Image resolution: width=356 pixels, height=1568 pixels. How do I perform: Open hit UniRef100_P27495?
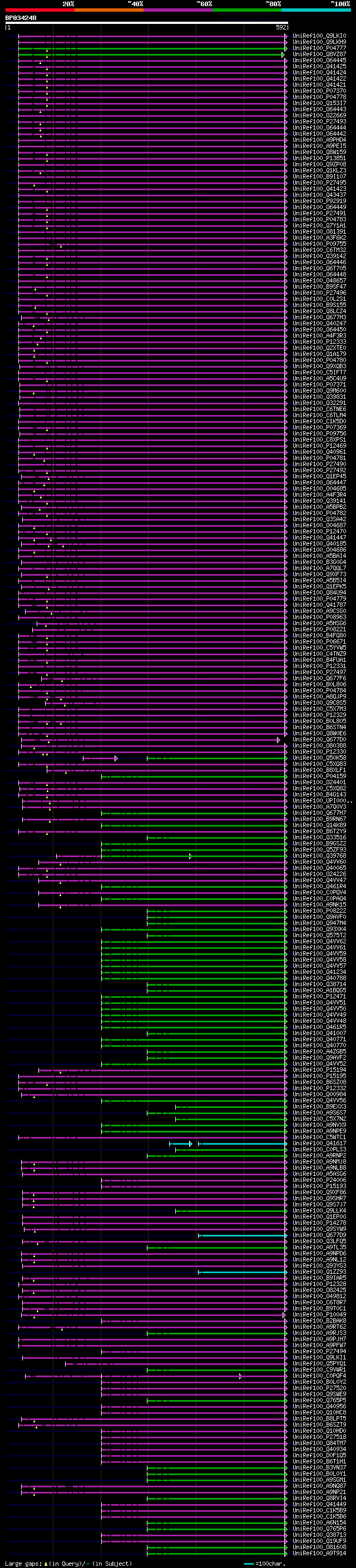pyautogui.click(x=319, y=182)
